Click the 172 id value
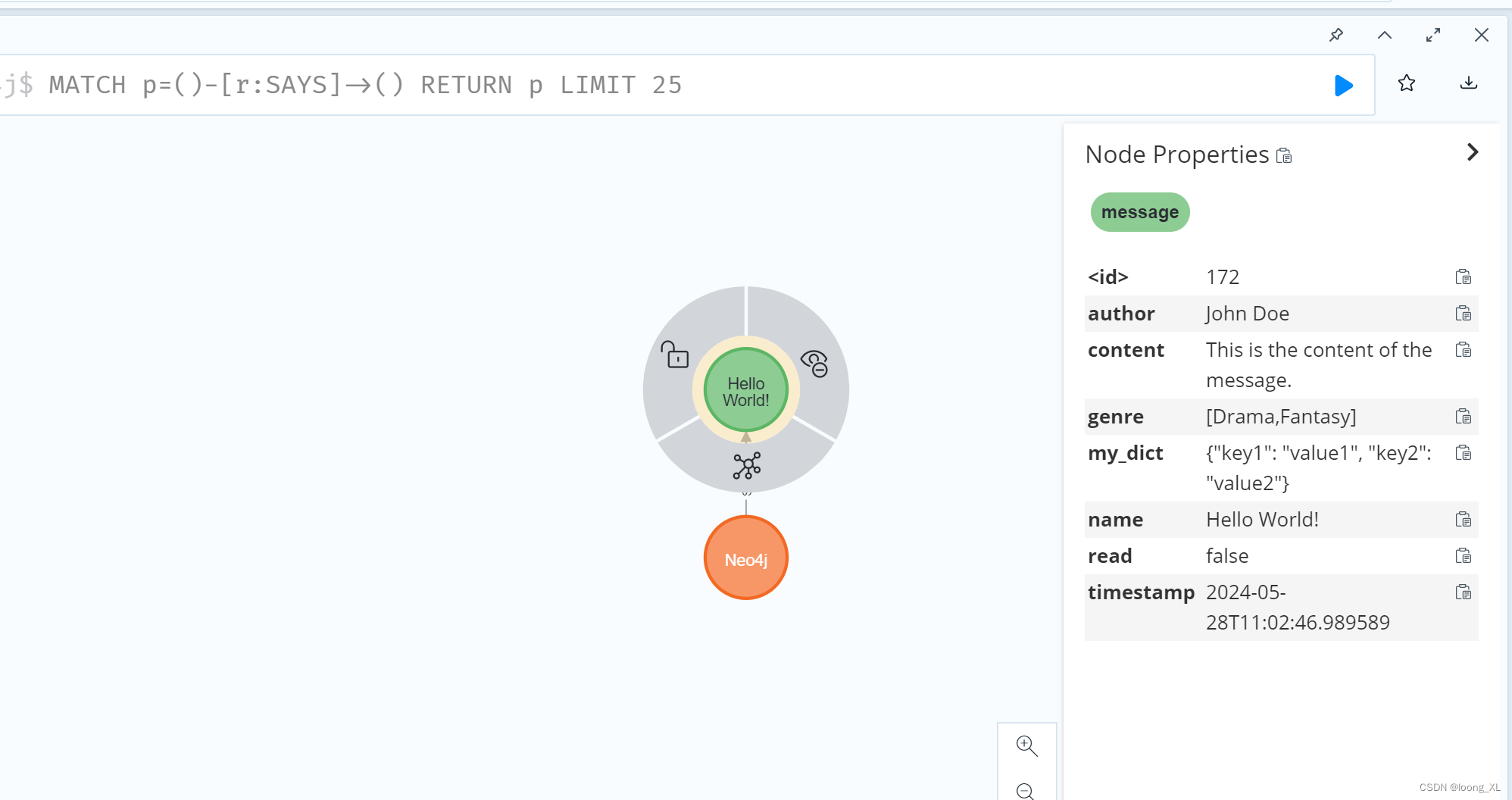This screenshot has height=800, width=1512. point(1223,277)
